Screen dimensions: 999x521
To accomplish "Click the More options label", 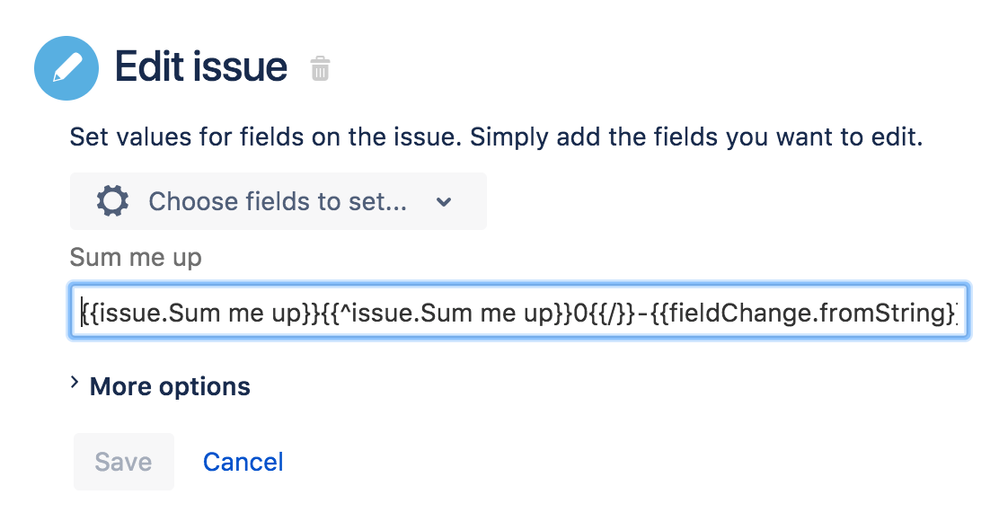I will [x=170, y=387].
